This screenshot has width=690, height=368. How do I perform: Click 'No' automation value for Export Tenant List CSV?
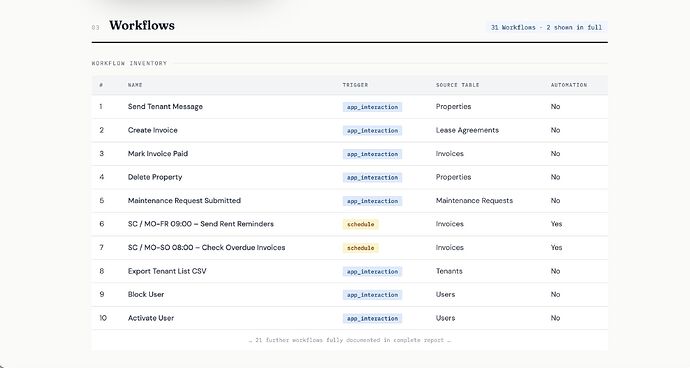pyautogui.click(x=555, y=271)
